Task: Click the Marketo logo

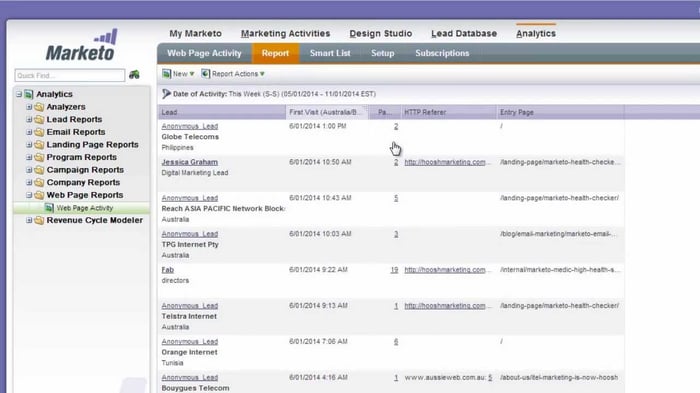Action: 81,45
